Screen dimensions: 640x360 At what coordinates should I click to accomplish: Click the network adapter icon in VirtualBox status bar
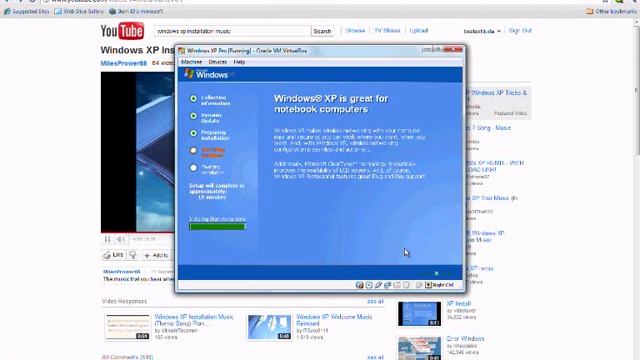pos(388,285)
